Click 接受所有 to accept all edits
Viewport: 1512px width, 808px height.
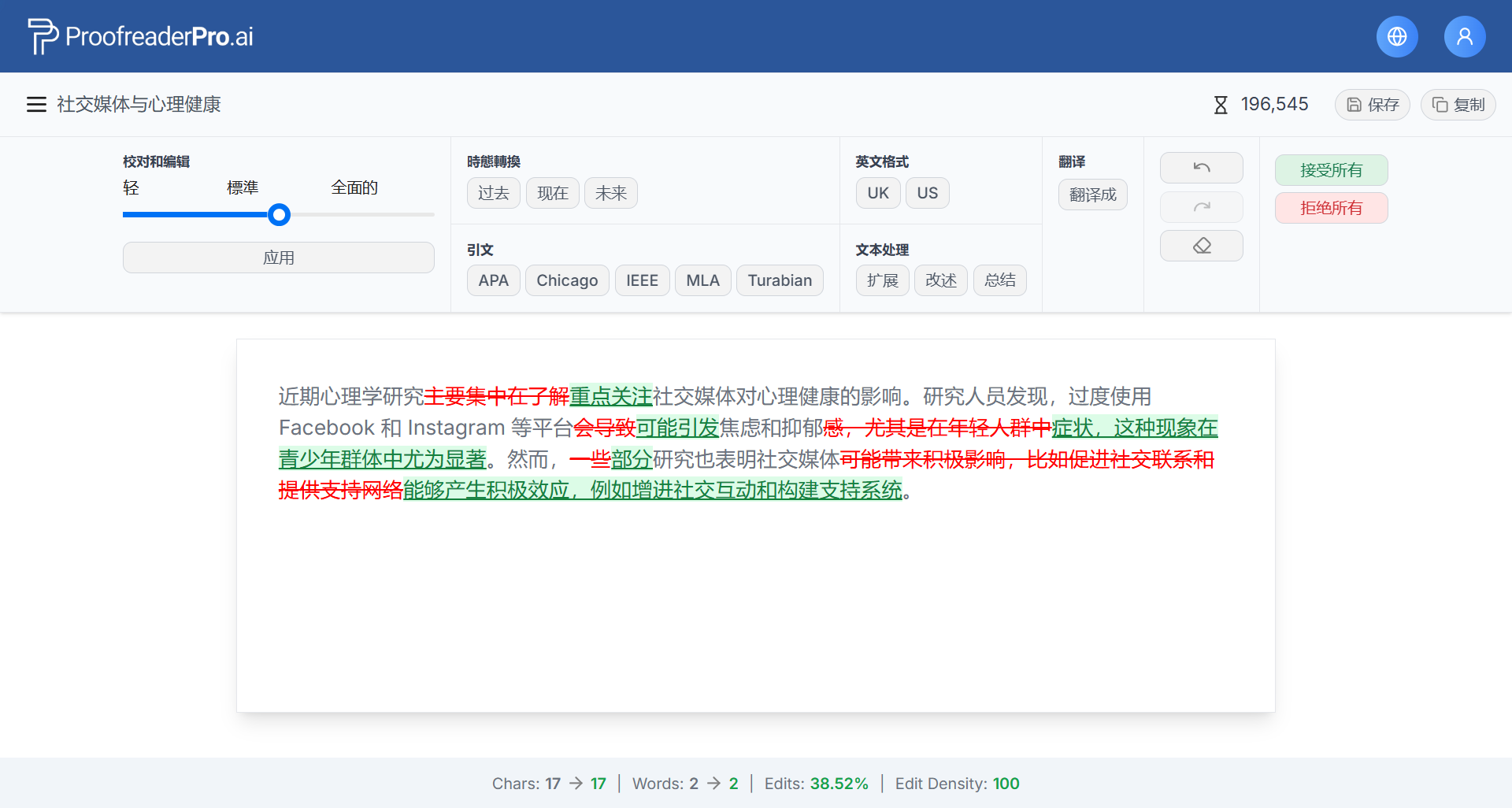click(1331, 170)
